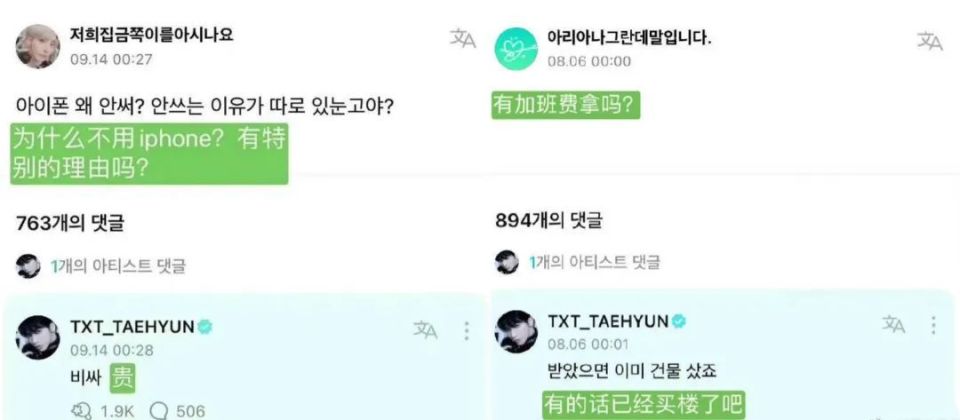Open the three-dot menu on the 08.06 comment

933,325
